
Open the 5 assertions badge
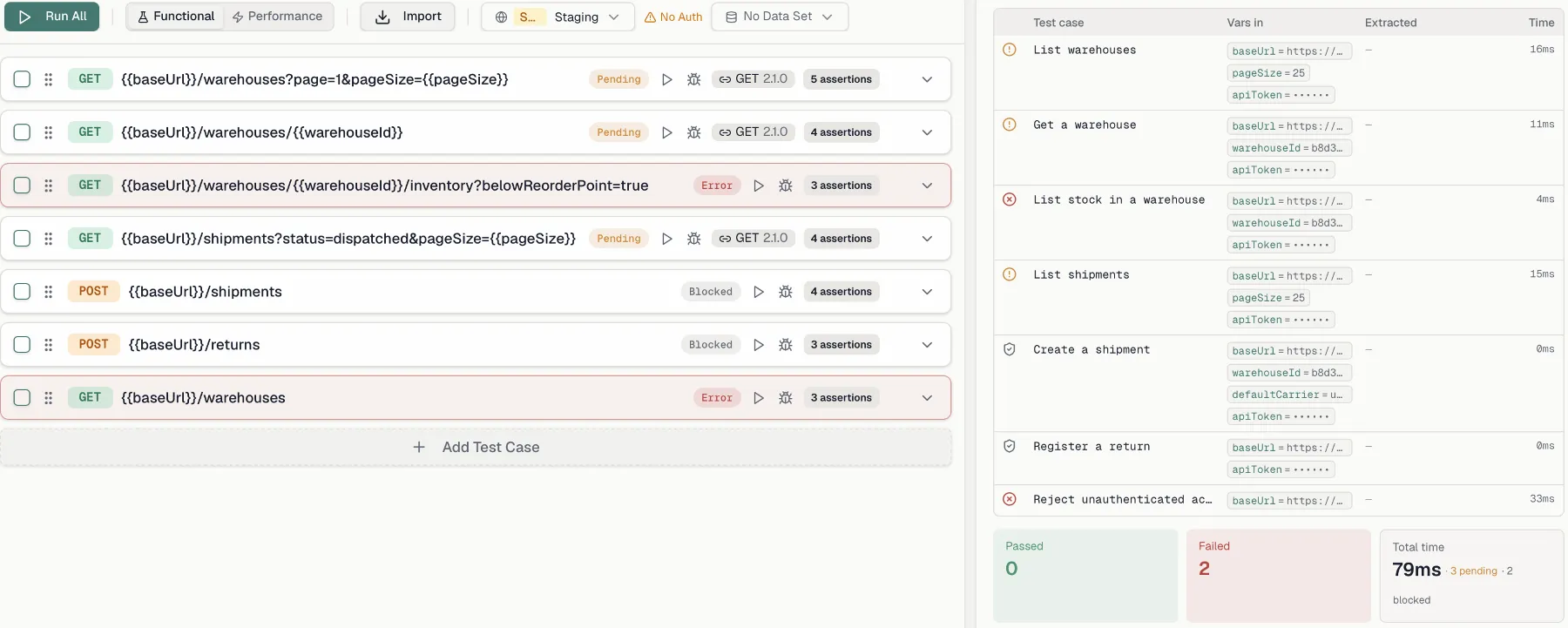[841, 79]
